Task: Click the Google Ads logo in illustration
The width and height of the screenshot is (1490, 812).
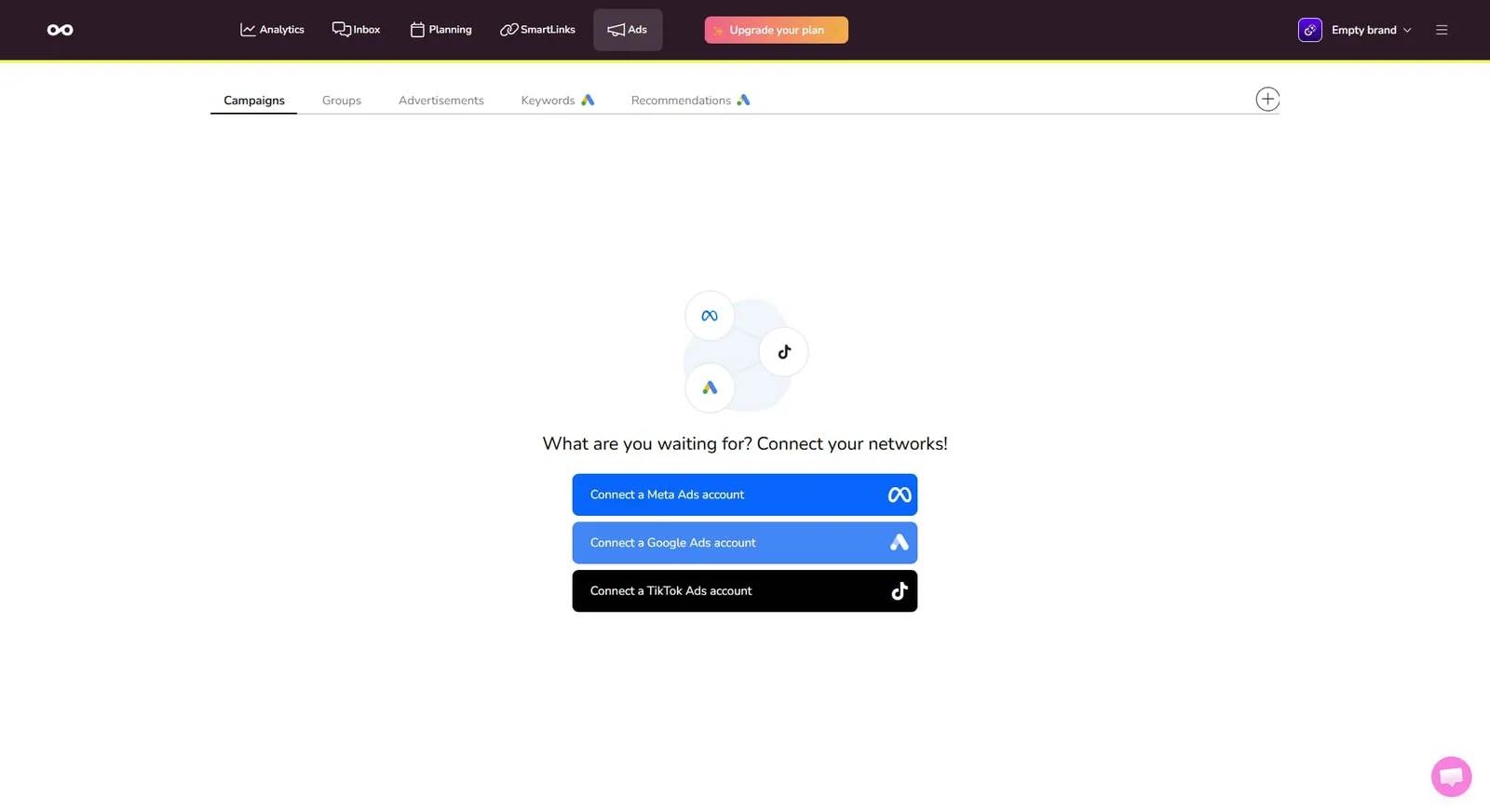Action: 710,387
